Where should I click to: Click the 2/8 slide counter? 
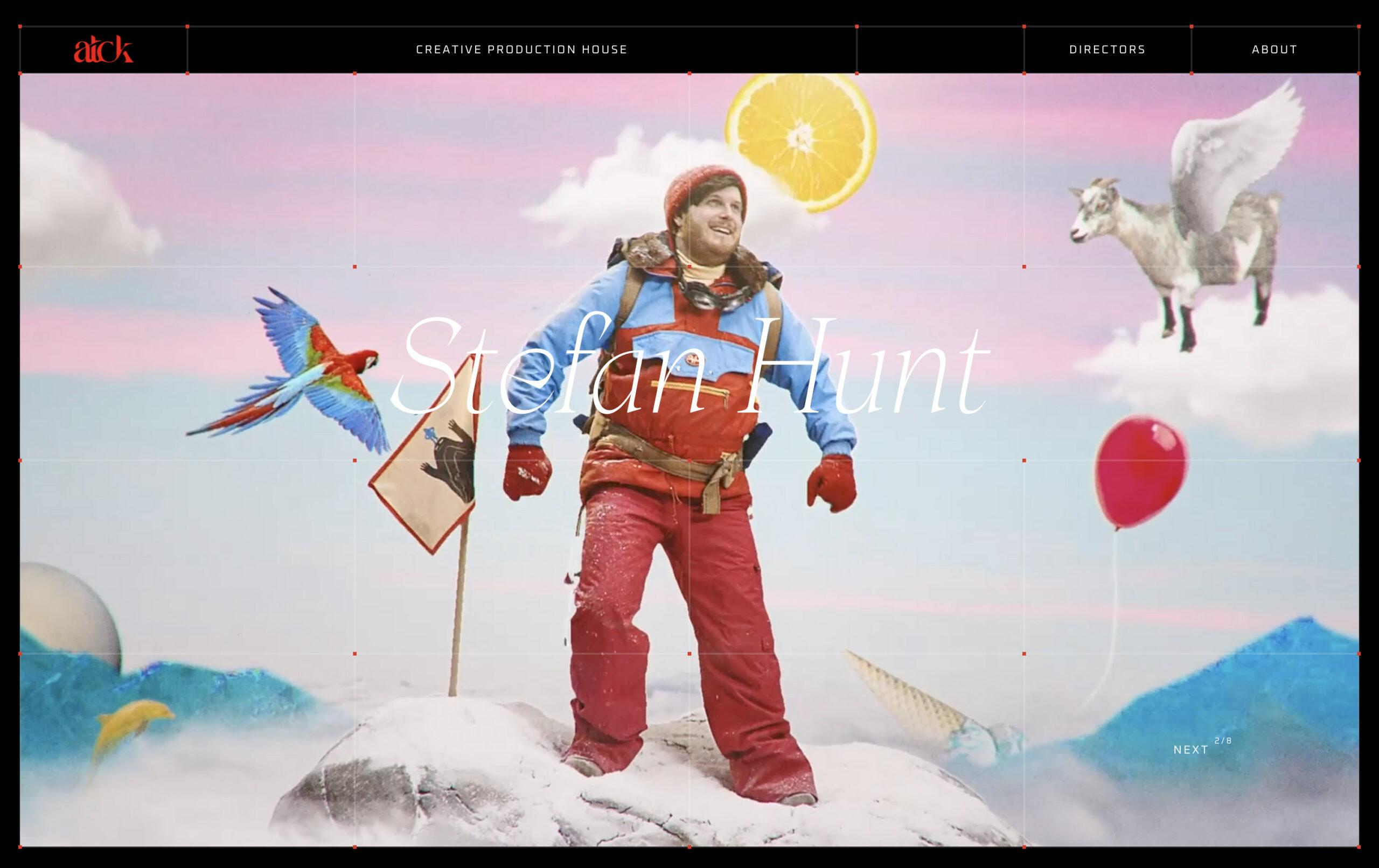tap(1223, 741)
